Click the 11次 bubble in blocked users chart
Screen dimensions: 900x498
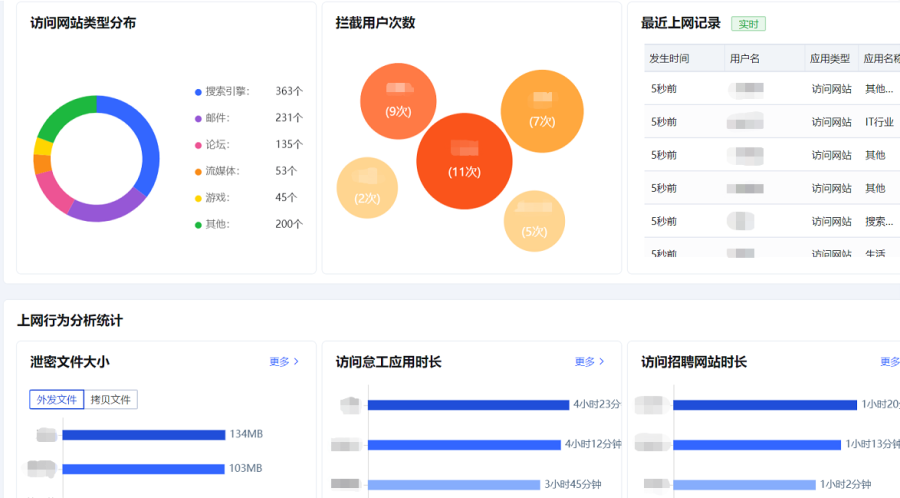point(464,162)
